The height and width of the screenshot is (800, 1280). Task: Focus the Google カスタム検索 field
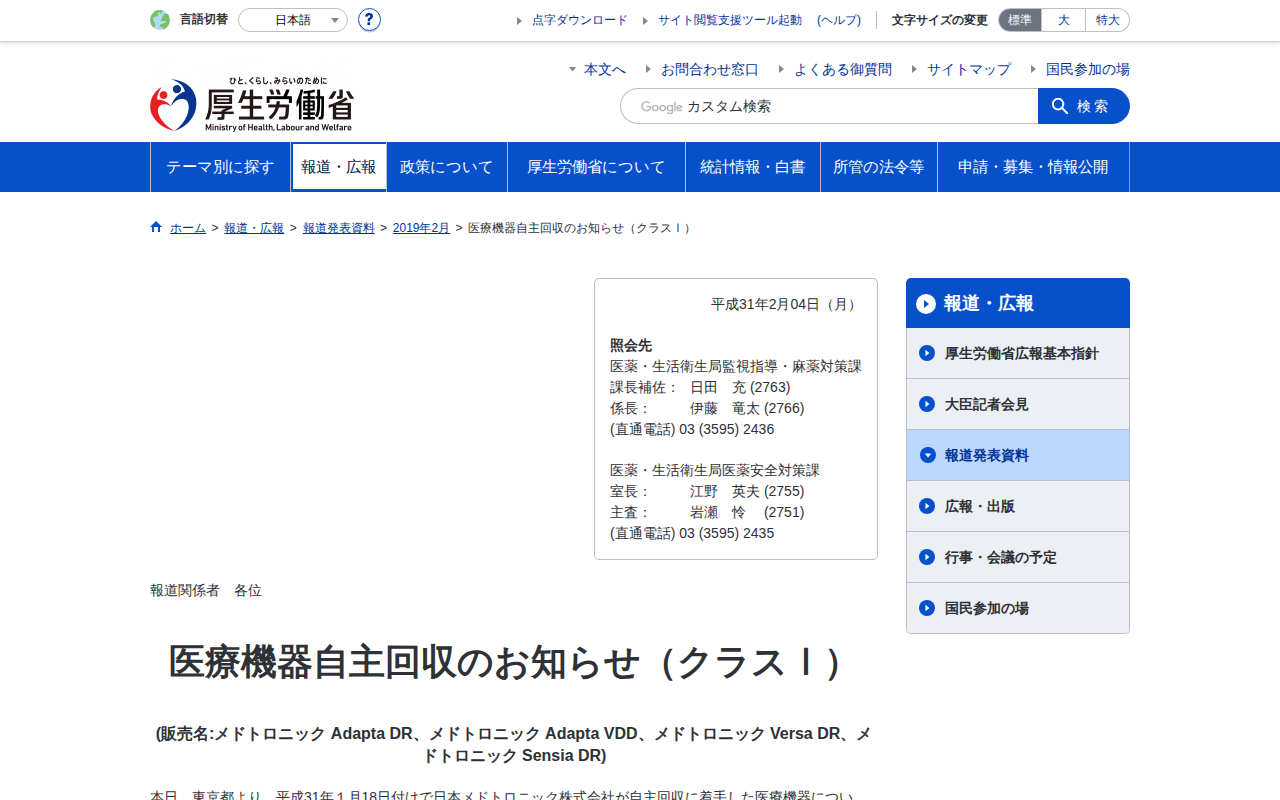pyautogui.click(x=829, y=106)
